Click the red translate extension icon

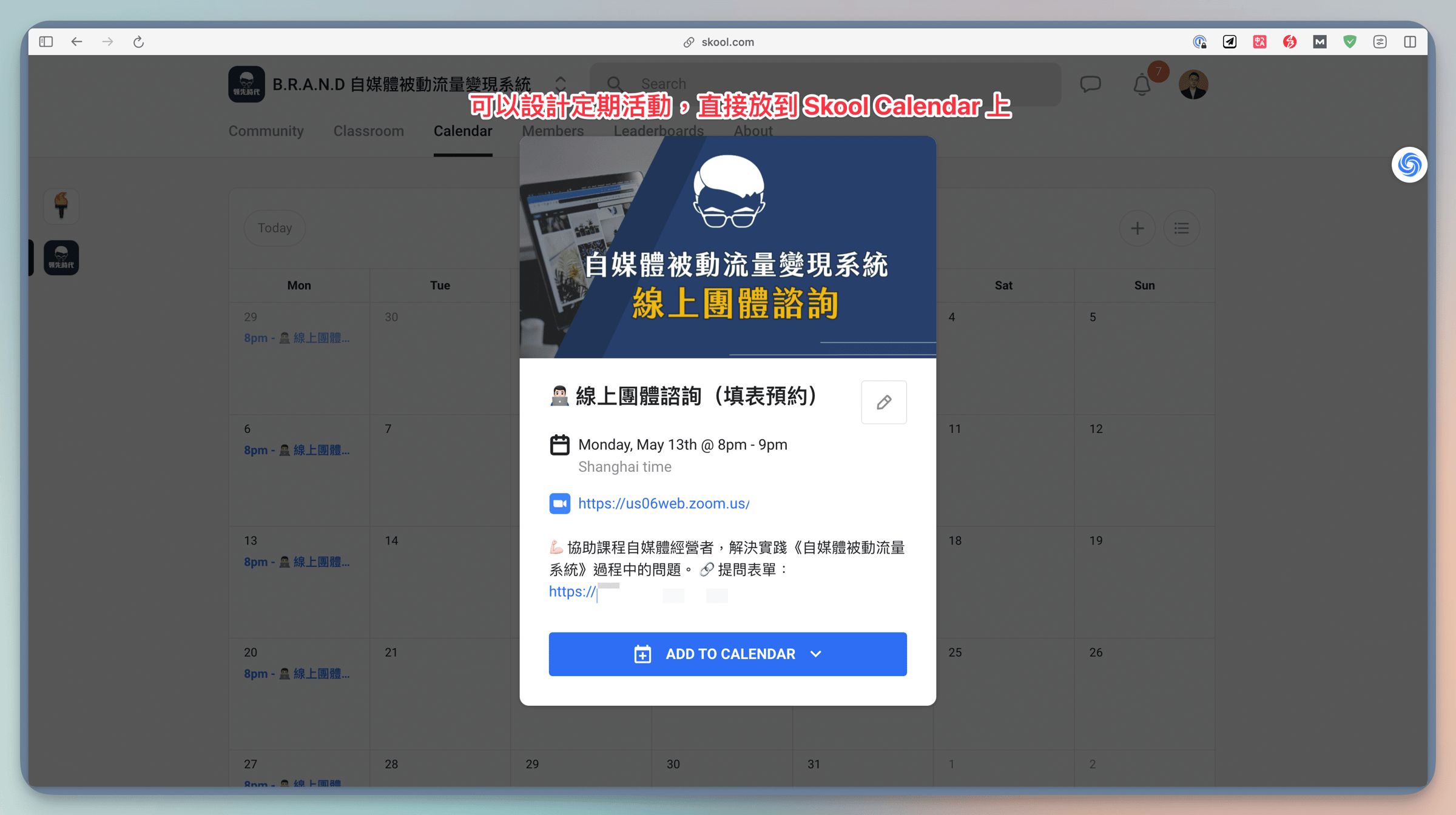pyautogui.click(x=1260, y=42)
